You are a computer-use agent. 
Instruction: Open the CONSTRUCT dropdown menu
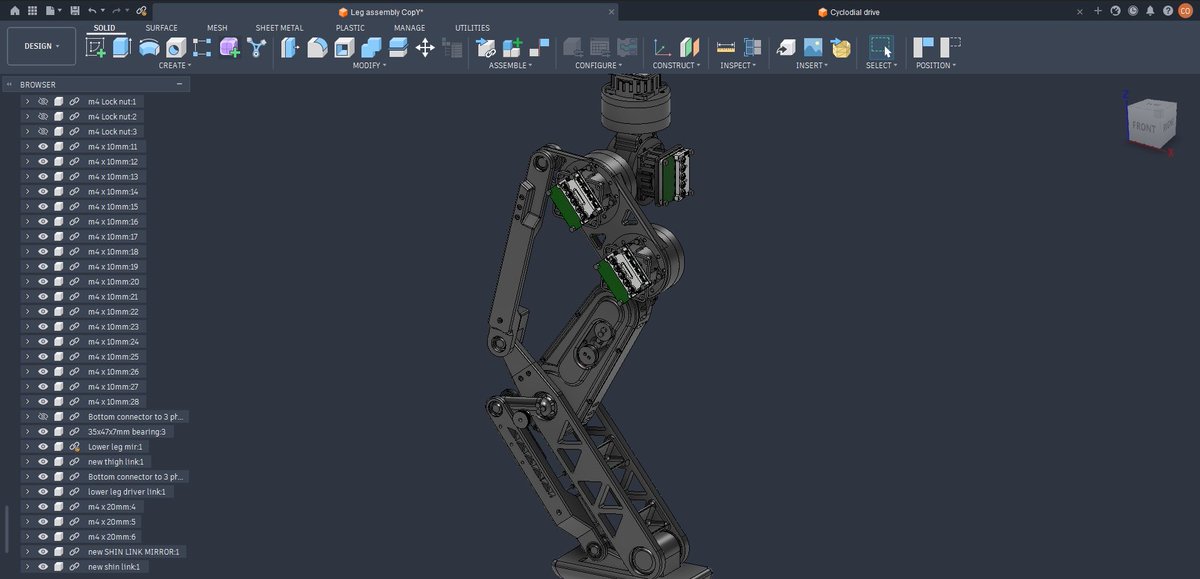pos(676,66)
